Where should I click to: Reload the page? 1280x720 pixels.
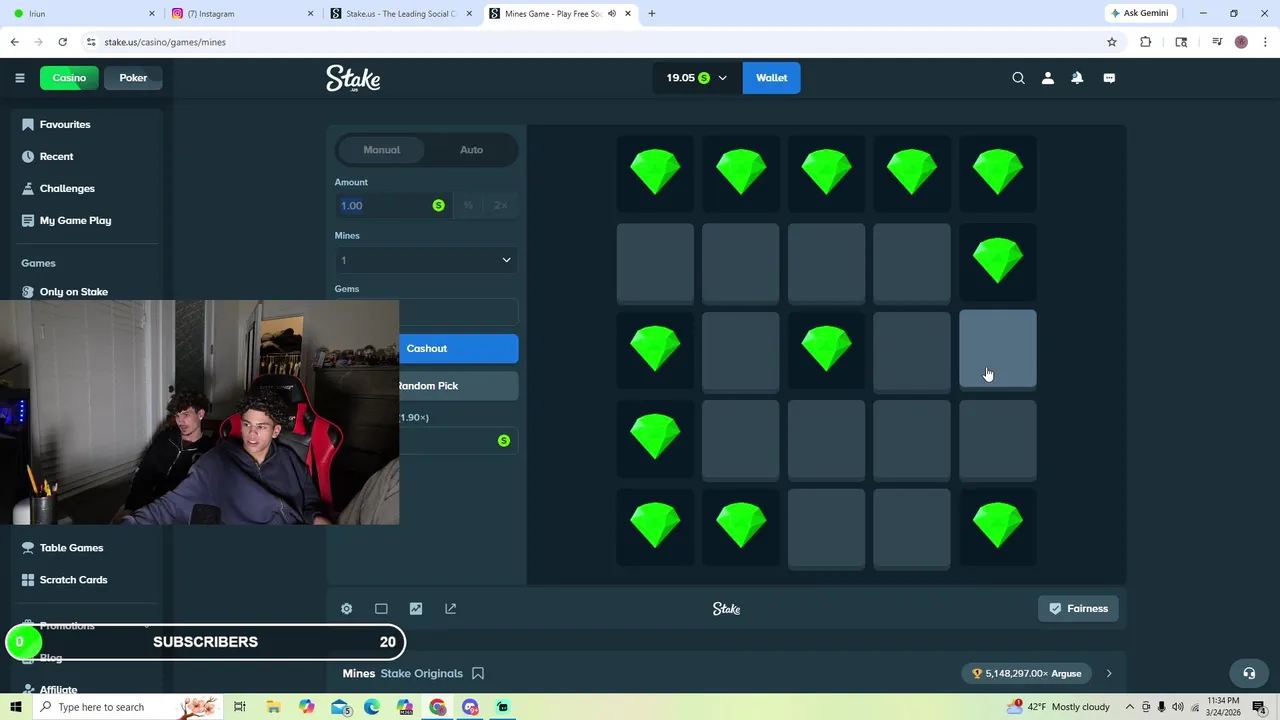click(62, 42)
